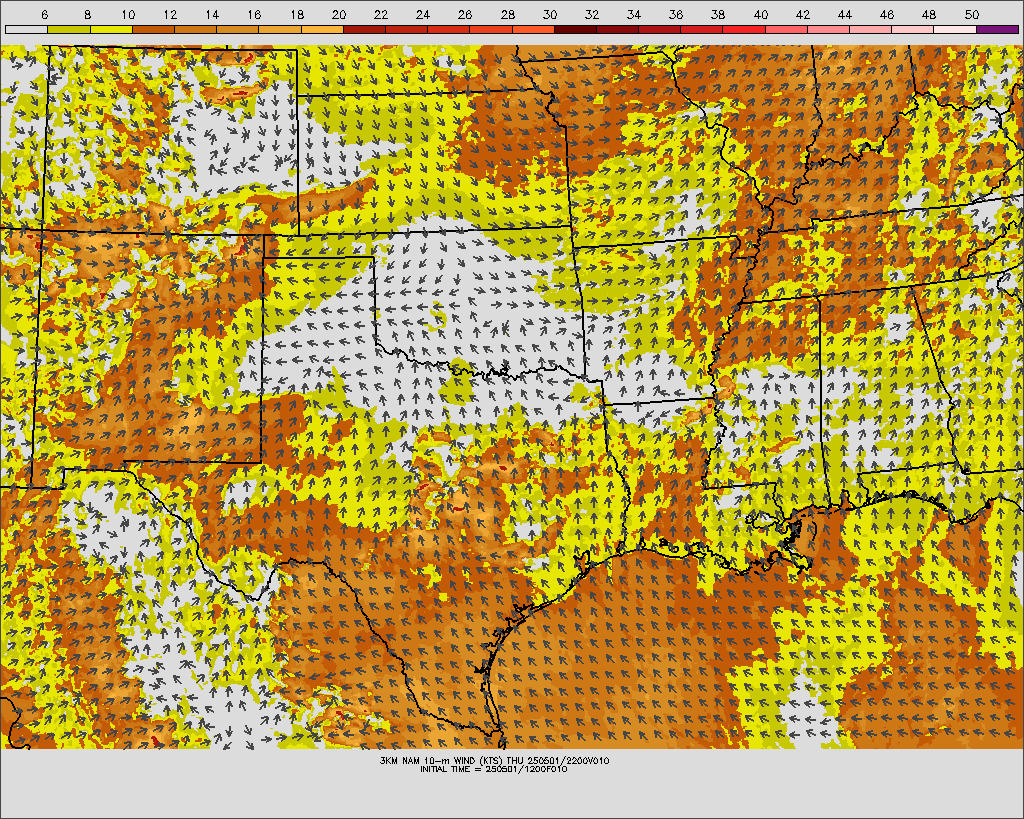
Task: Click the legend label '8'
Action: 88,14
